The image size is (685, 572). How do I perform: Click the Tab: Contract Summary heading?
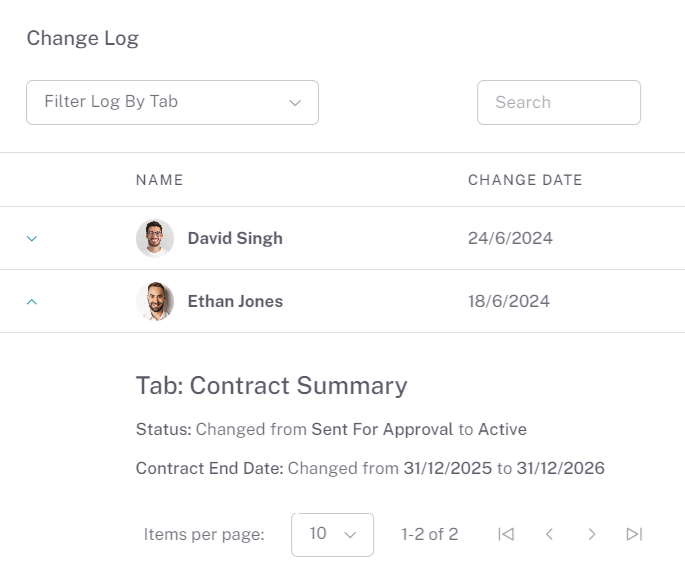pyautogui.click(x=272, y=386)
